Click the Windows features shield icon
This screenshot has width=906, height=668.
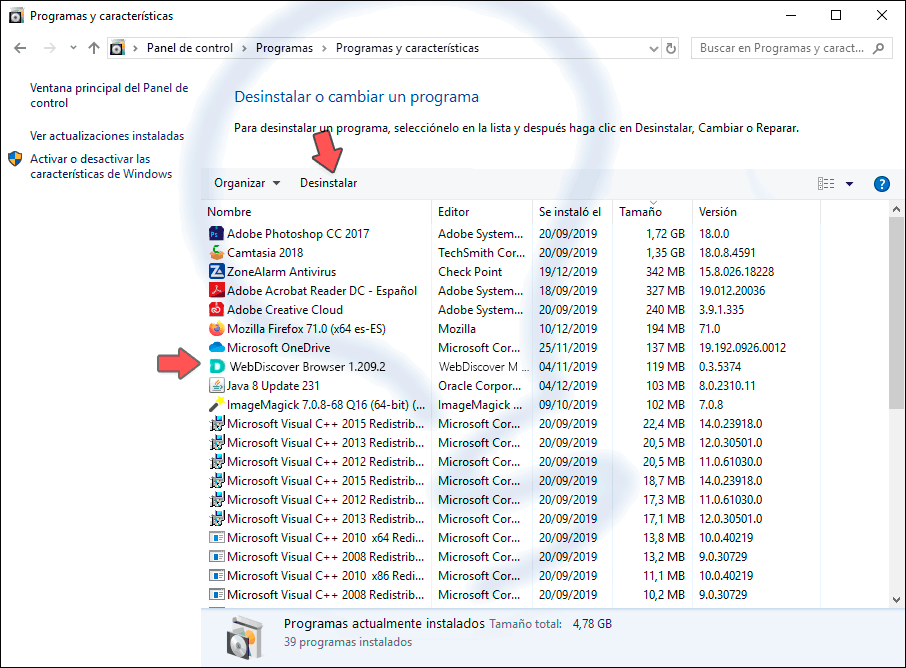tap(16, 159)
